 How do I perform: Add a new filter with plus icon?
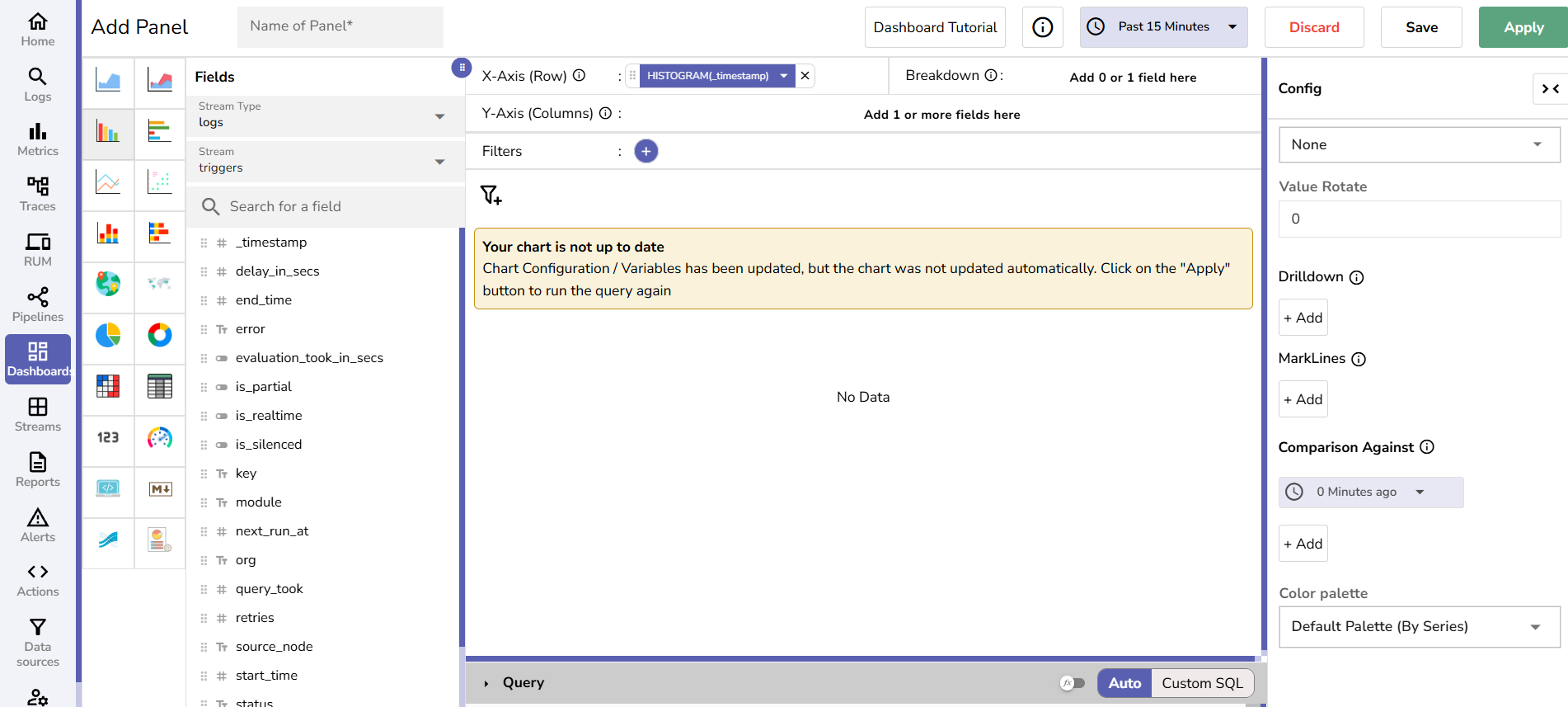646,151
